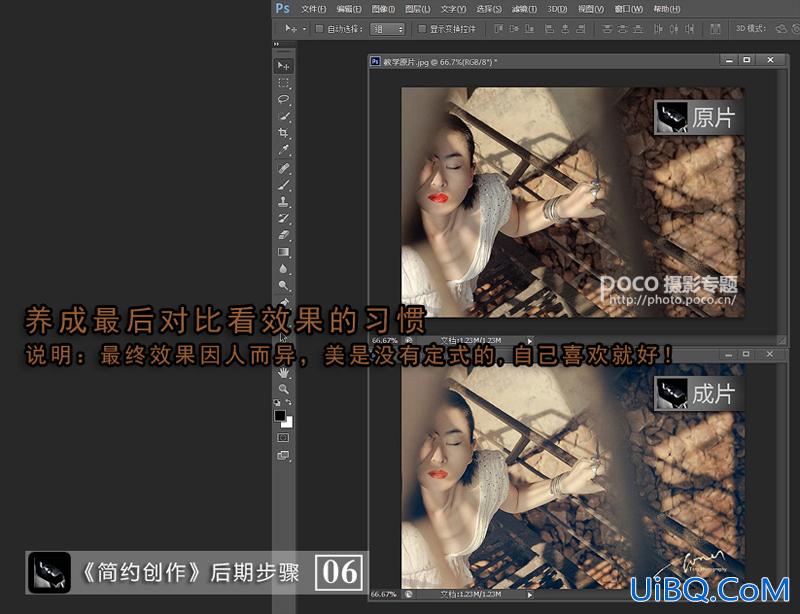Select the Lasso tool

[x=283, y=99]
